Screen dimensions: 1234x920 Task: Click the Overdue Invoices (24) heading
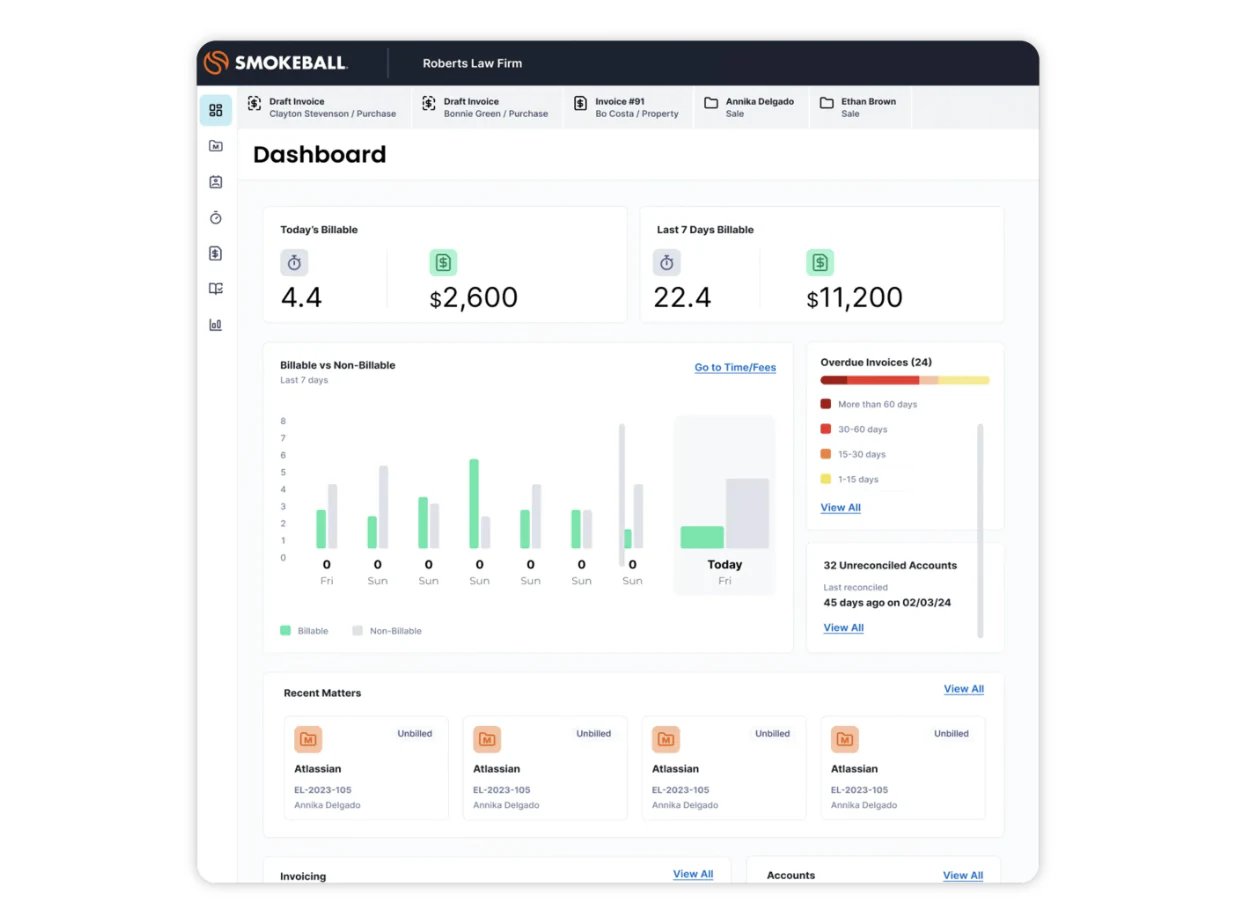coord(876,362)
